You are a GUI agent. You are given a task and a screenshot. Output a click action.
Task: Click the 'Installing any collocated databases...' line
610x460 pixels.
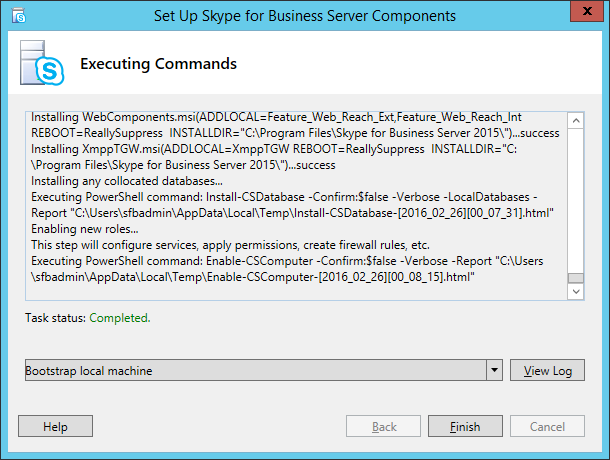point(127,181)
